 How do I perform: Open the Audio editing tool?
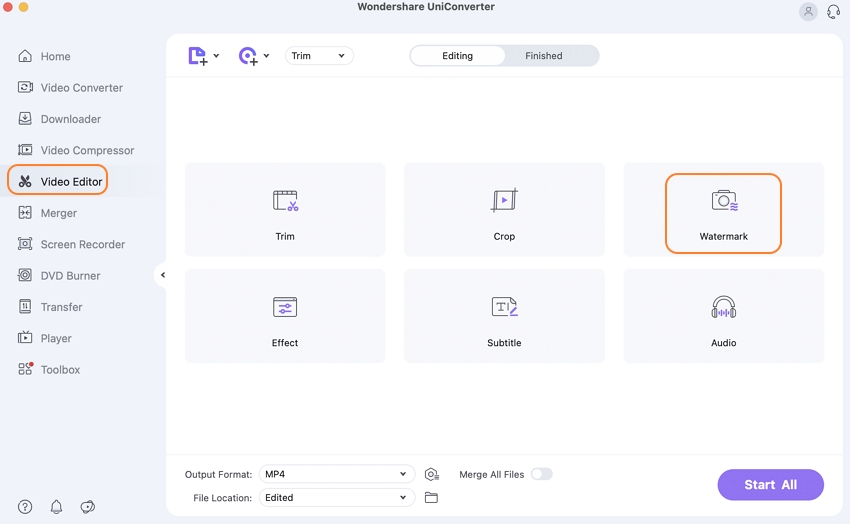click(723, 316)
